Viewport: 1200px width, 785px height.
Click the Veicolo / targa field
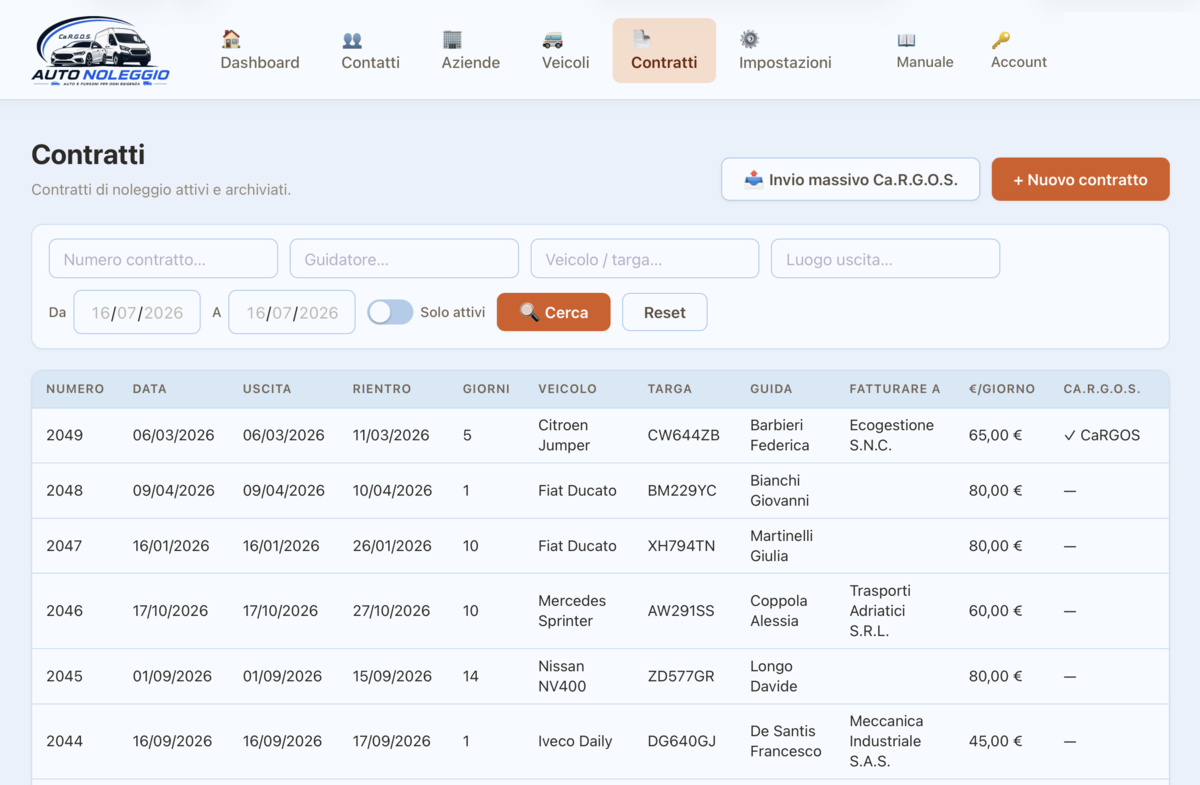click(x=645, y=259)
